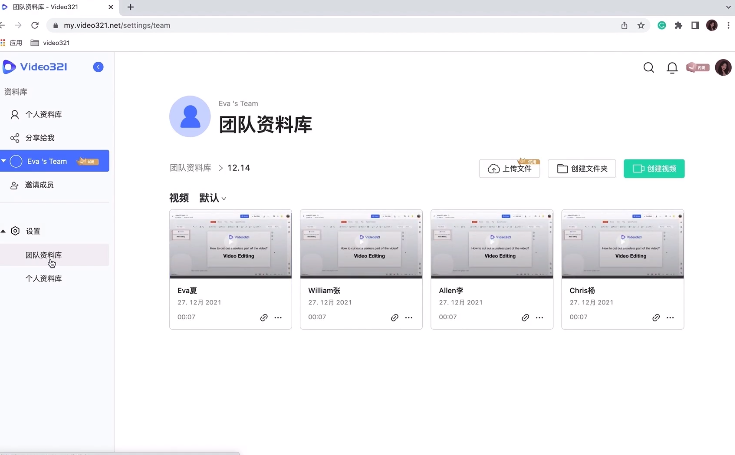Open more options for Chris杨 video

click(670, 317)
